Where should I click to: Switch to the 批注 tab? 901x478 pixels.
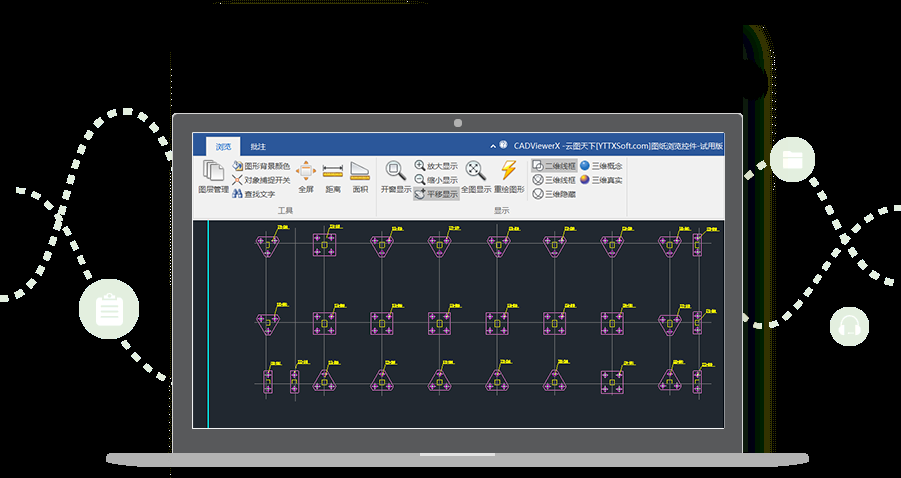(x=258, y=146)
